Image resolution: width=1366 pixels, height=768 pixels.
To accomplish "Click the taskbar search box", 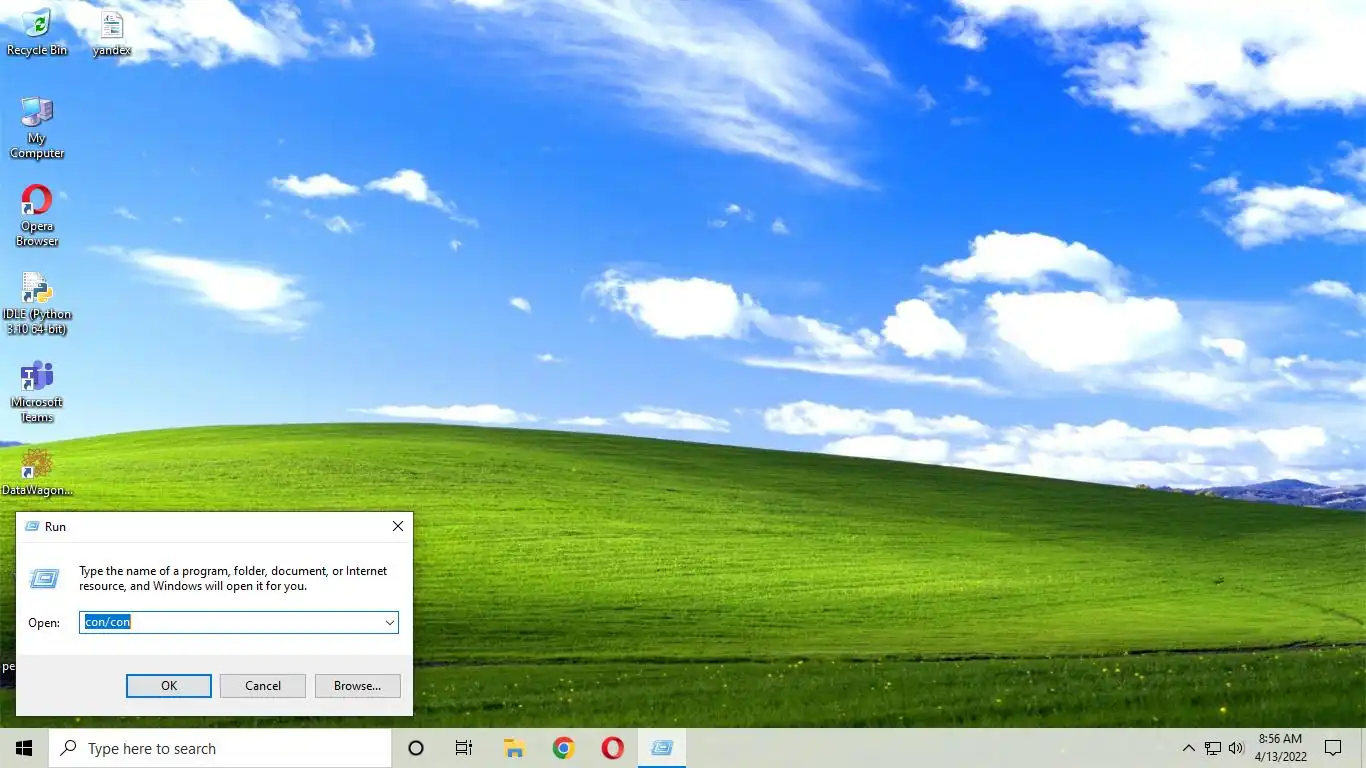I will 220,748.
